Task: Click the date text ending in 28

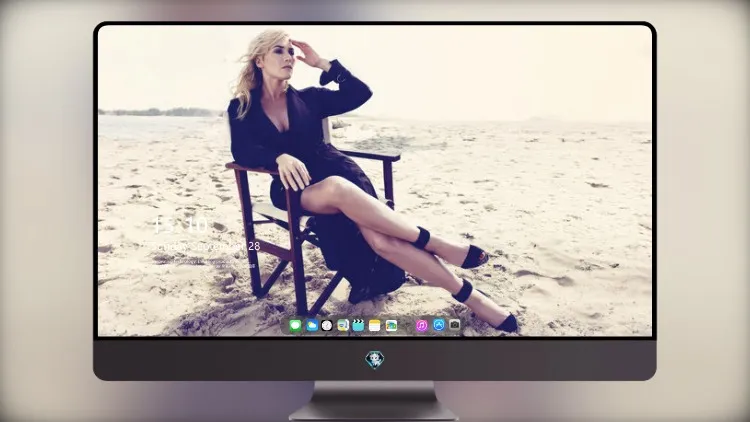Action: pos(207,246)
